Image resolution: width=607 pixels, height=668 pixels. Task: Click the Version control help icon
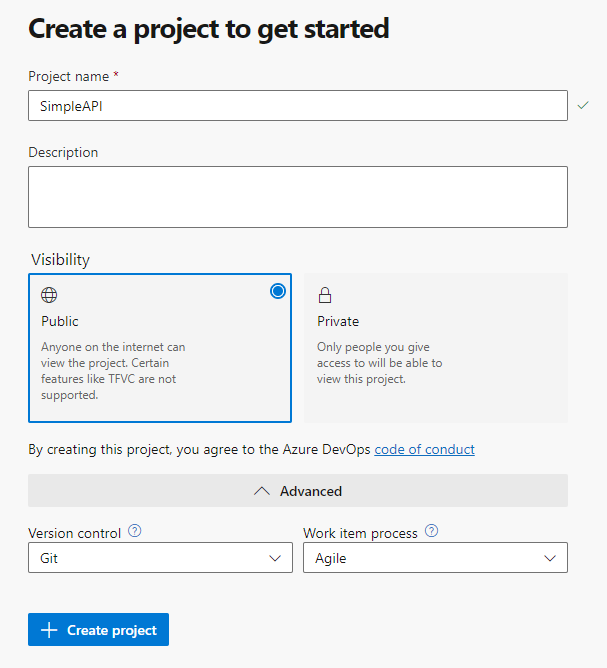click(135, 531)
